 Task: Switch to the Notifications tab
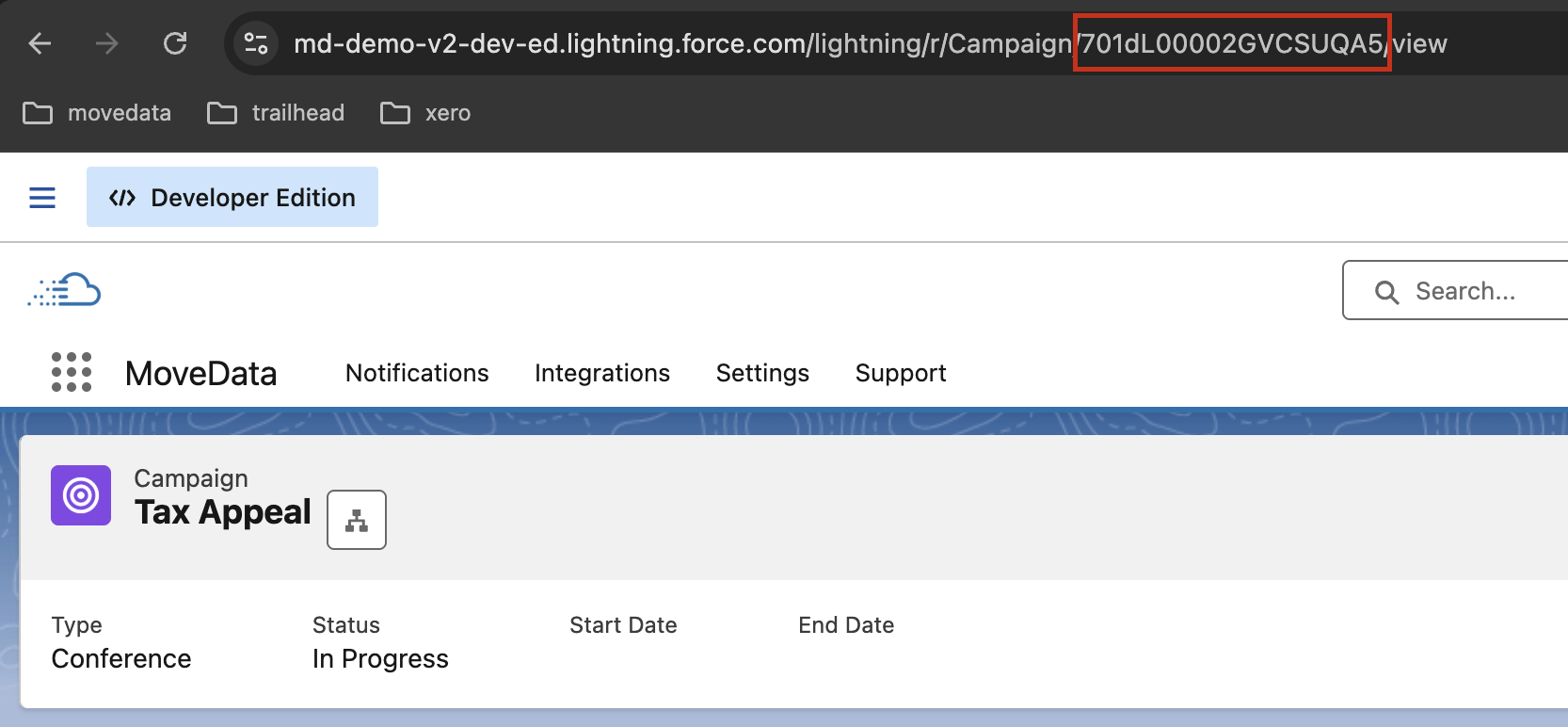click(417, 373)
